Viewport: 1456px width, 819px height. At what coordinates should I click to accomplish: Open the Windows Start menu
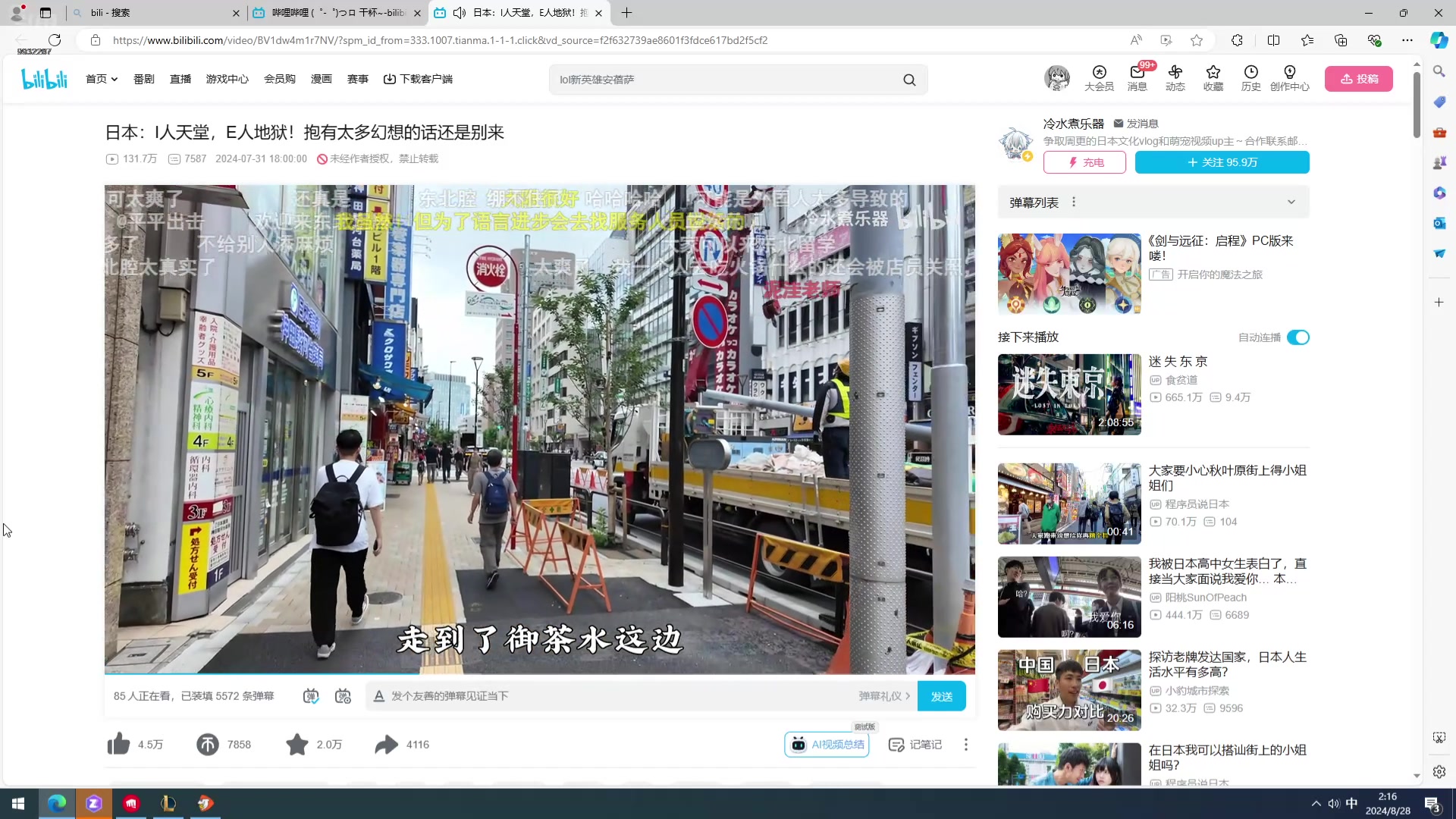[18, 804]
